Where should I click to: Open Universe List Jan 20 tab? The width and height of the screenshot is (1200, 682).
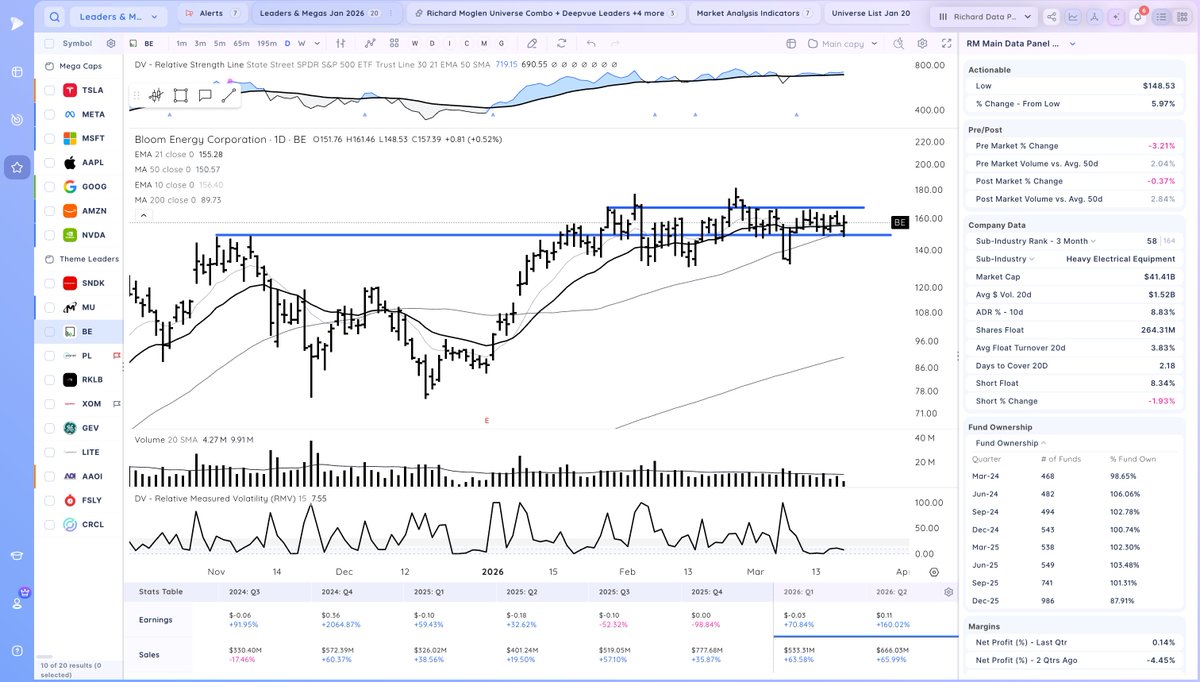click(871, 13)
